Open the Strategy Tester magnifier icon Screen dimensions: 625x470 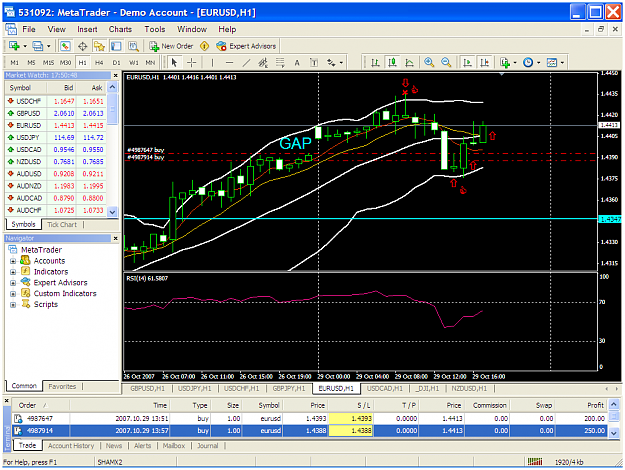click(133, 46)
